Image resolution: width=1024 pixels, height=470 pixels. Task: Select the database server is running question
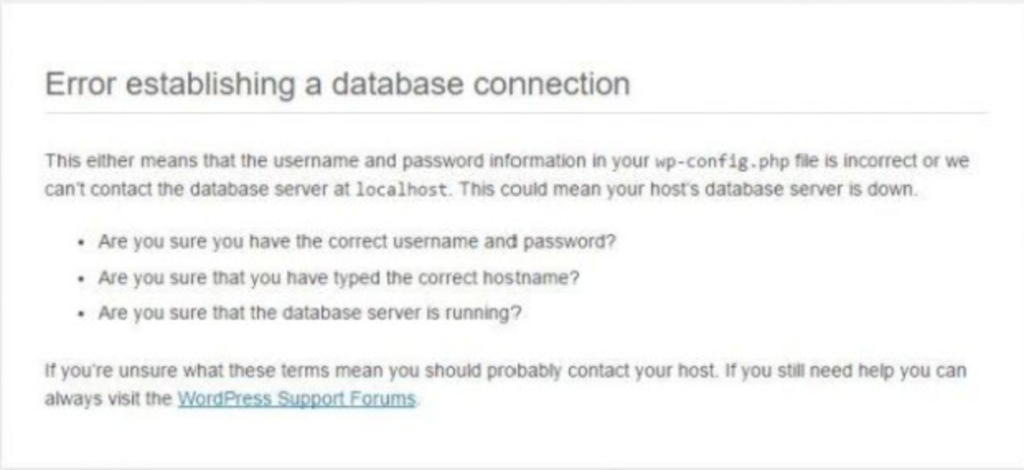point(310,313)
